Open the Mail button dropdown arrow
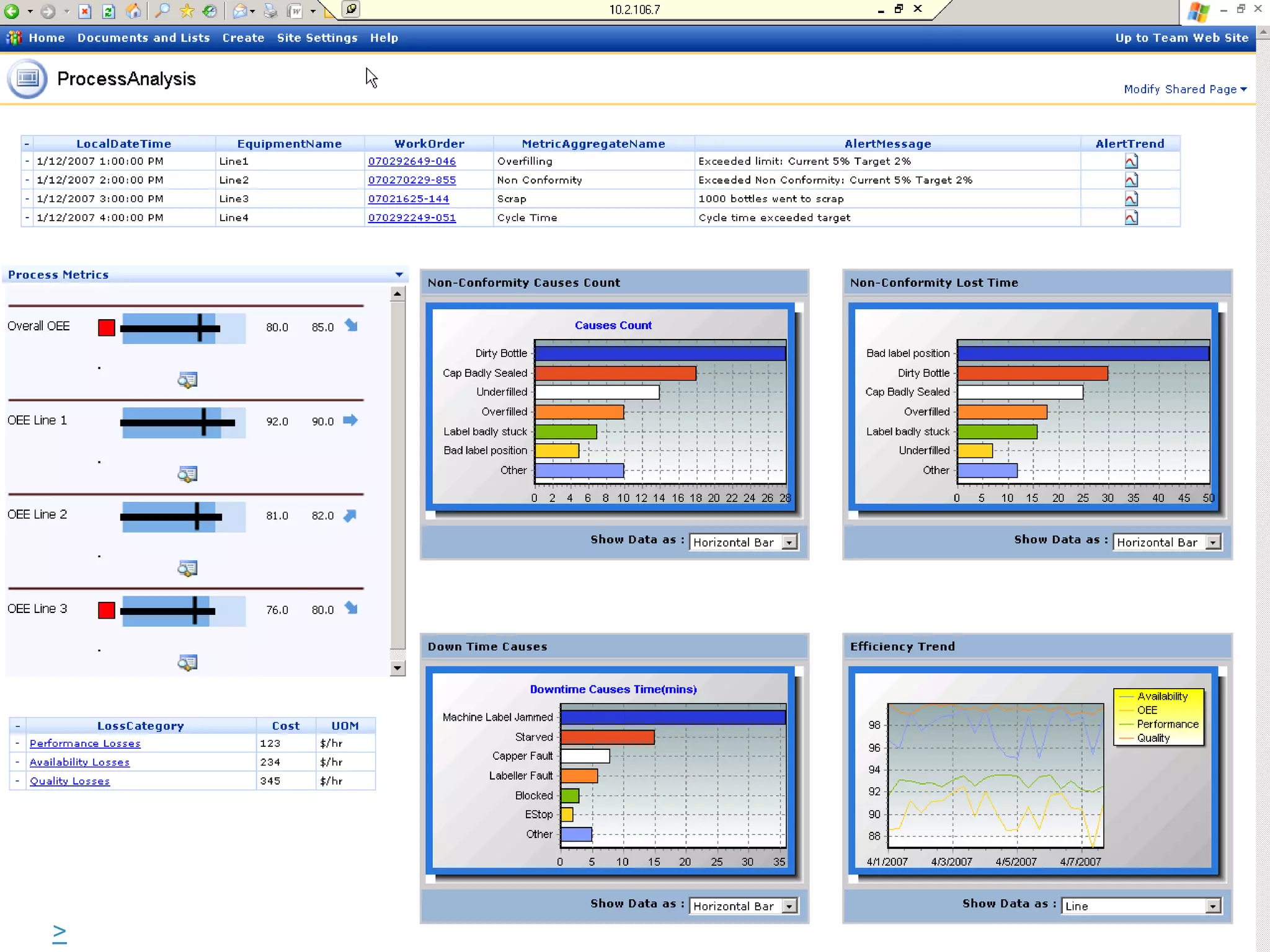 click(x=252, y=11)
